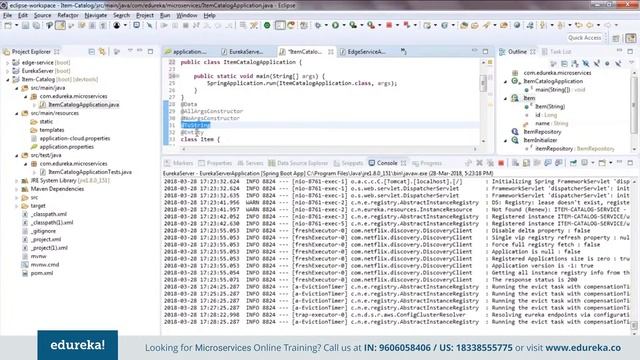Close the ItemCatalo... editor tab
This screenshot has width=640, height=360.
pyautogui.click(x=331, y=52)
